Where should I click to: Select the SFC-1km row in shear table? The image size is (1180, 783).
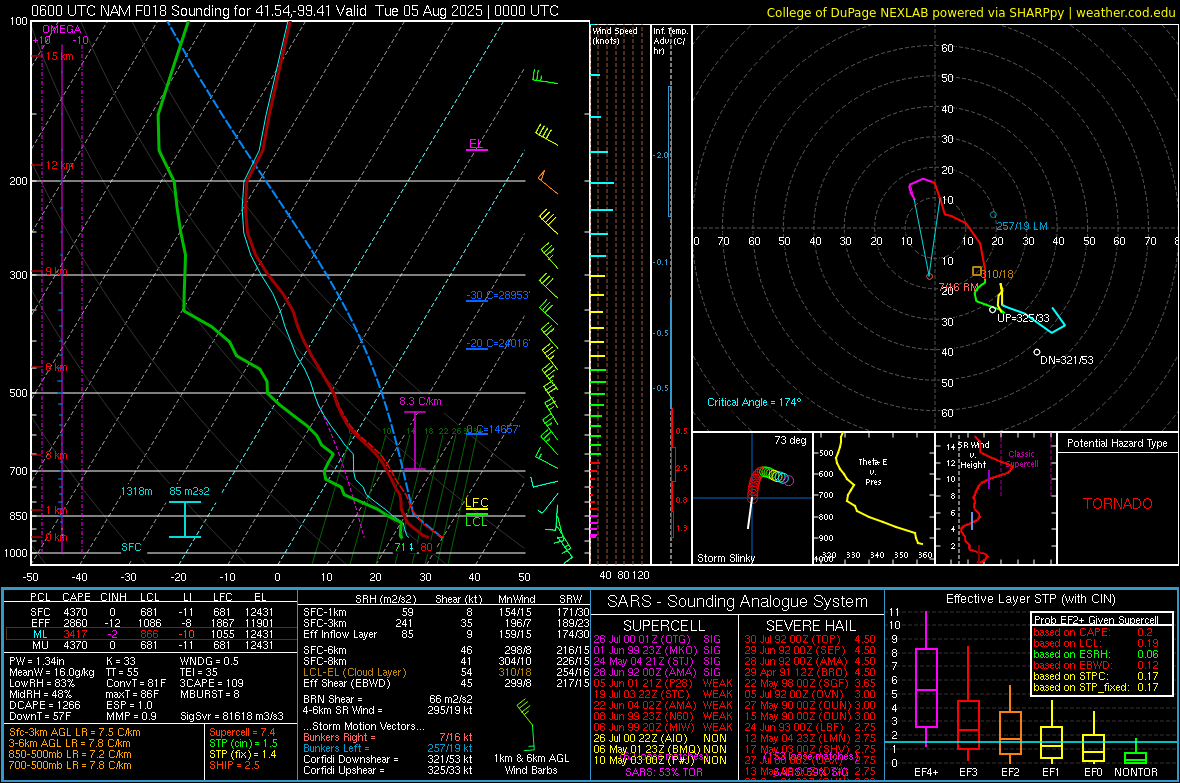click(446, 612)
